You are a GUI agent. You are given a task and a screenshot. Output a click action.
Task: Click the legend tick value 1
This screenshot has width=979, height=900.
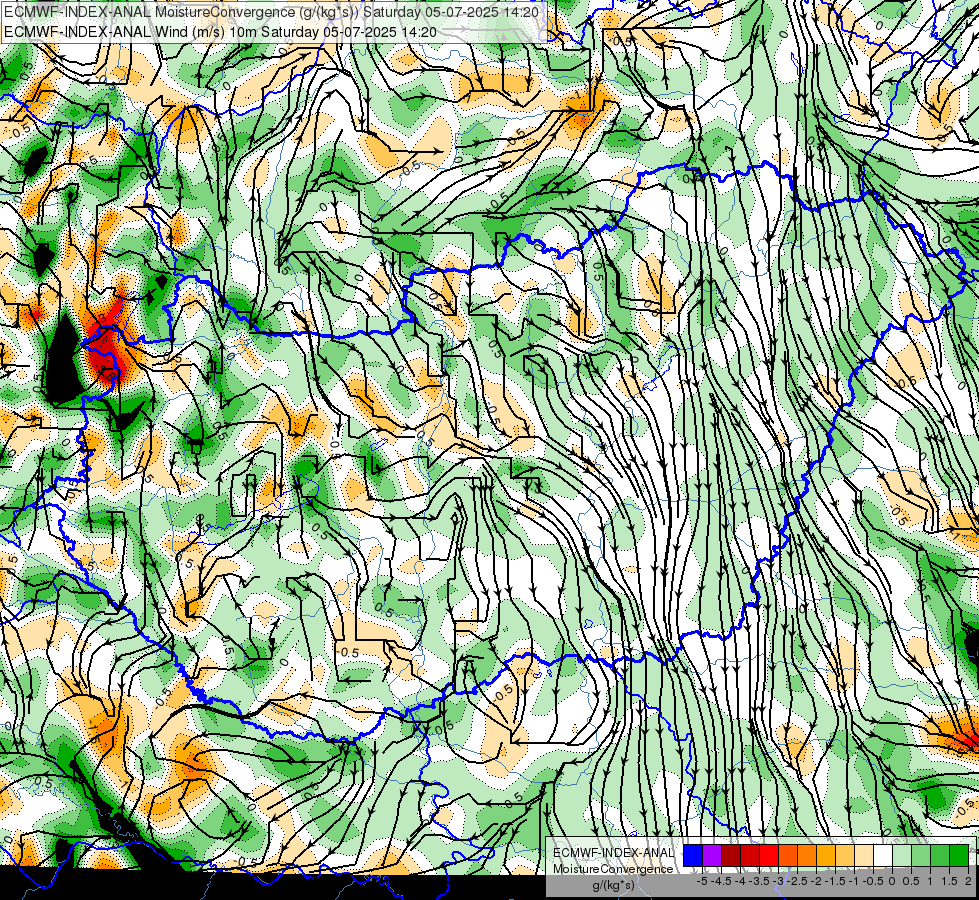930,881
